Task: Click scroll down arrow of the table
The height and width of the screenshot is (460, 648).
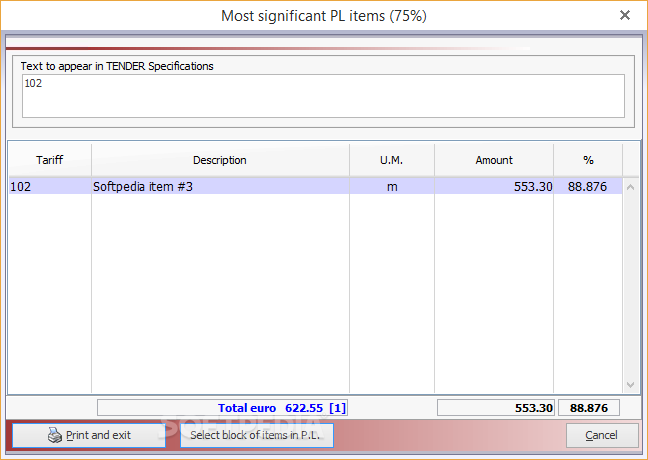Action: point(630,384)
